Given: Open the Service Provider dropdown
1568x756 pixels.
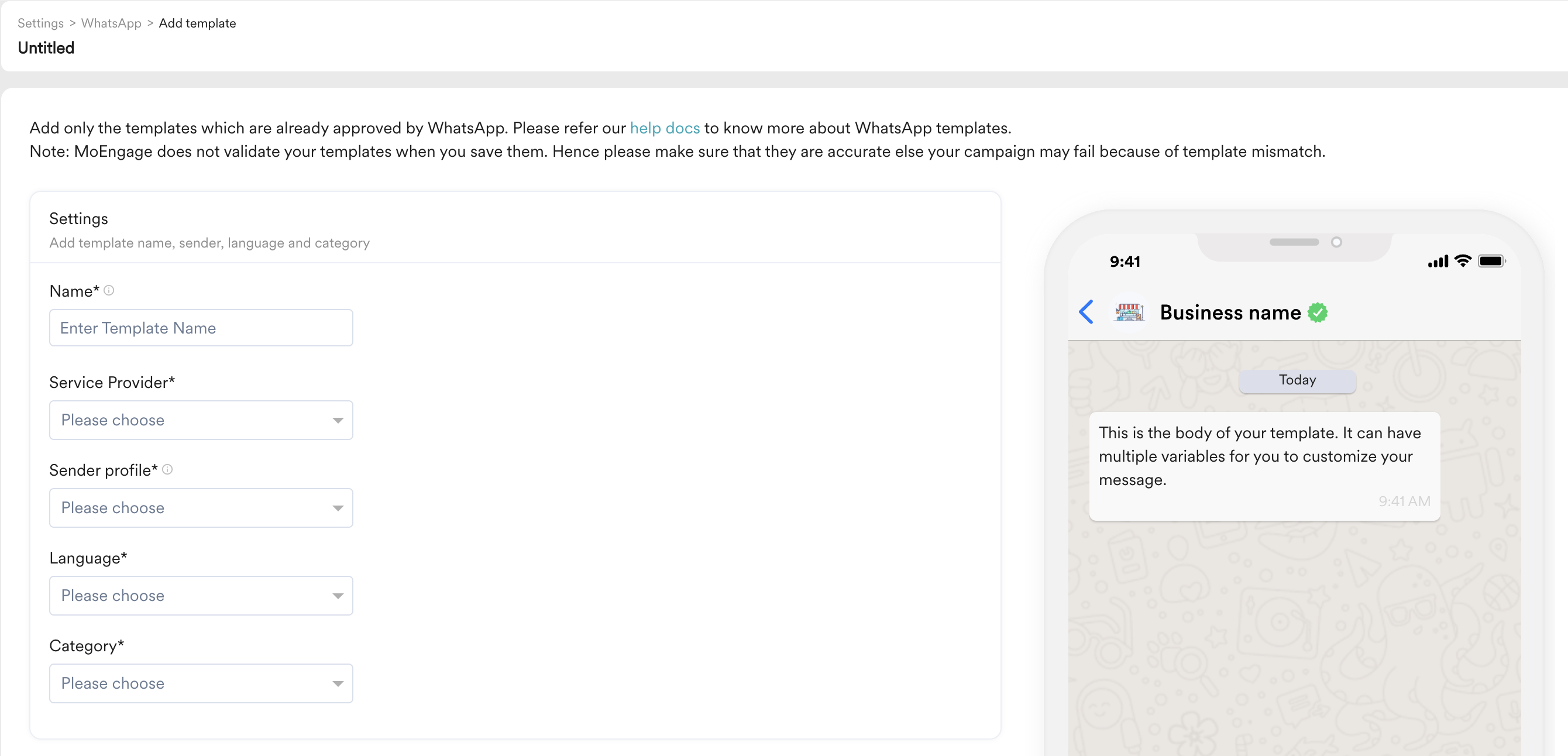Looking at the screenshot, I should pyautogui.click(x=201, y=420).
